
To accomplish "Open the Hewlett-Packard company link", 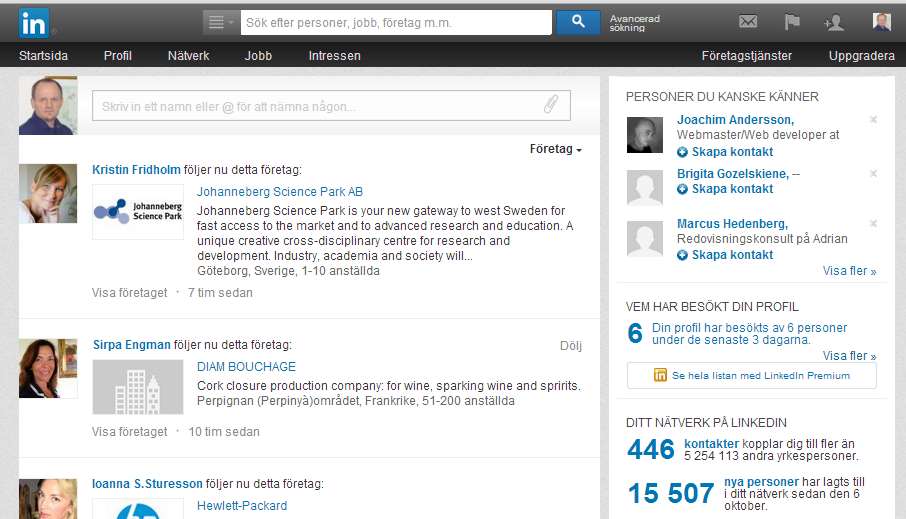I will 242,506.
